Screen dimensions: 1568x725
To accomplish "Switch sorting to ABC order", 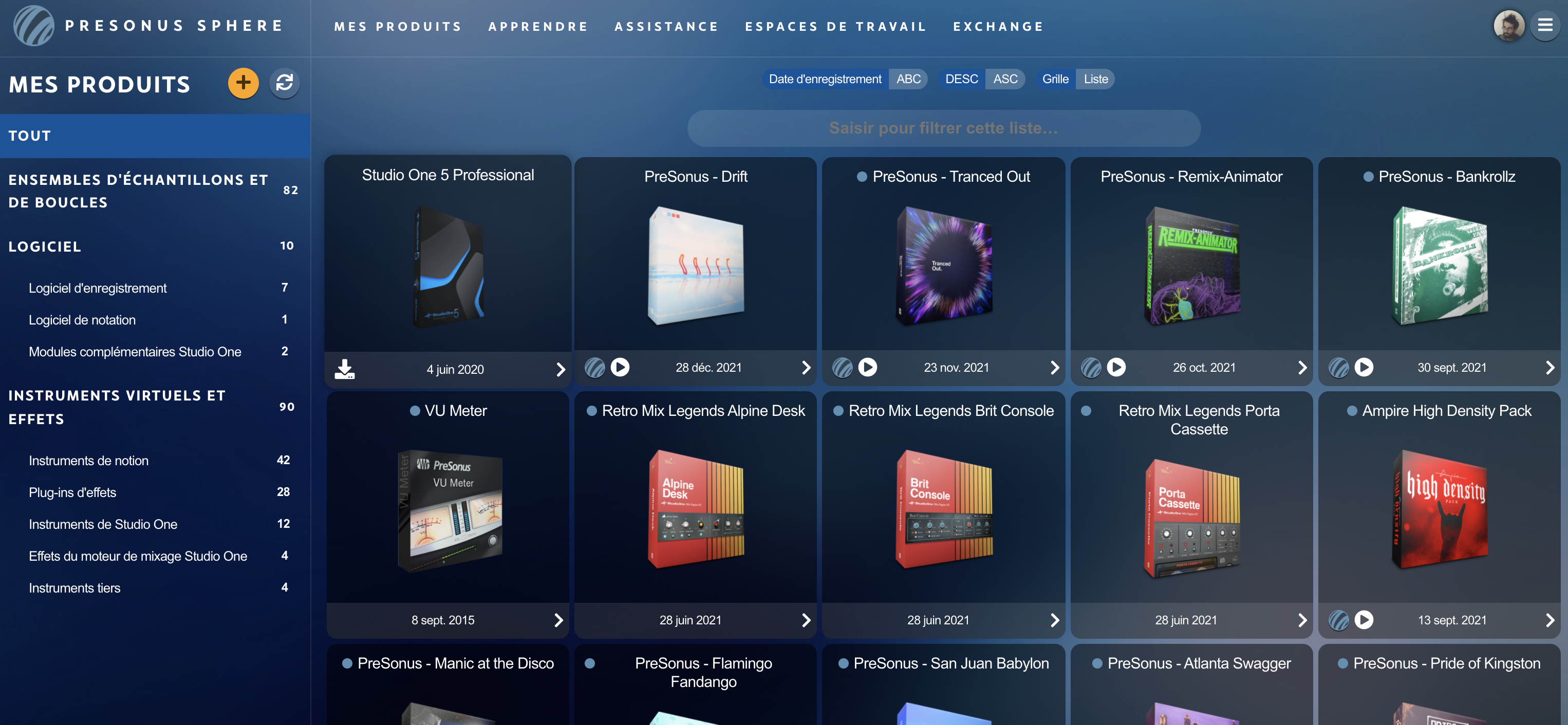I will point(908,79).
